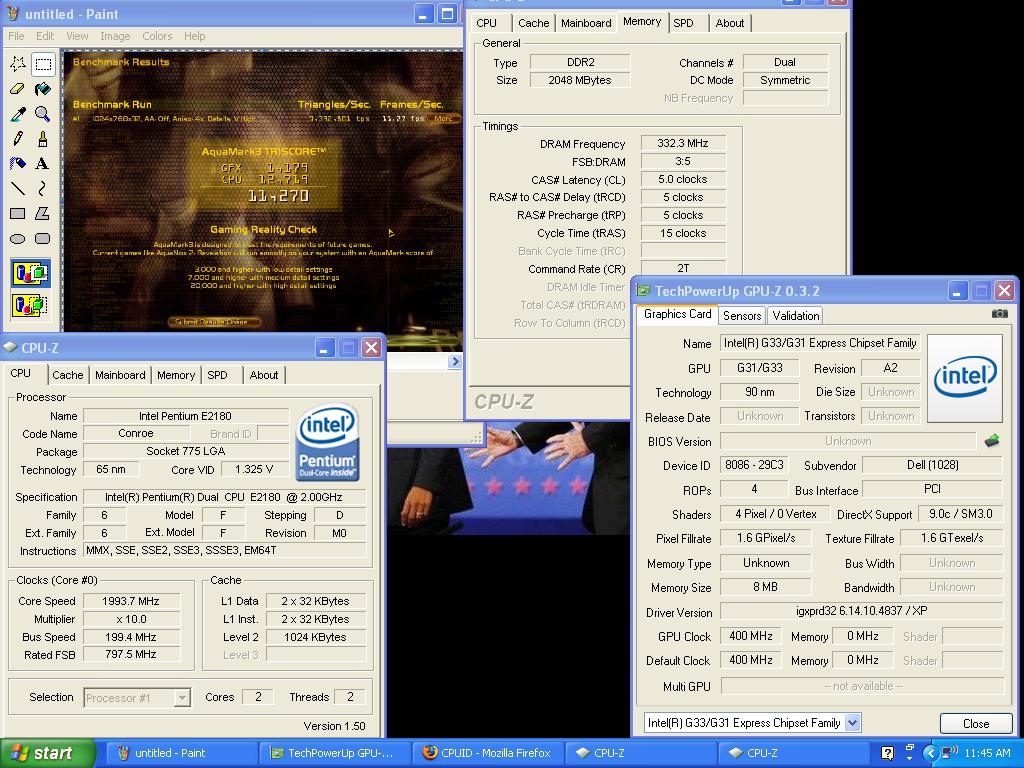Open the Help menu in Paint
This screenshot has width=1024, height=768.
pyautogui.click(x=195, y=36)
